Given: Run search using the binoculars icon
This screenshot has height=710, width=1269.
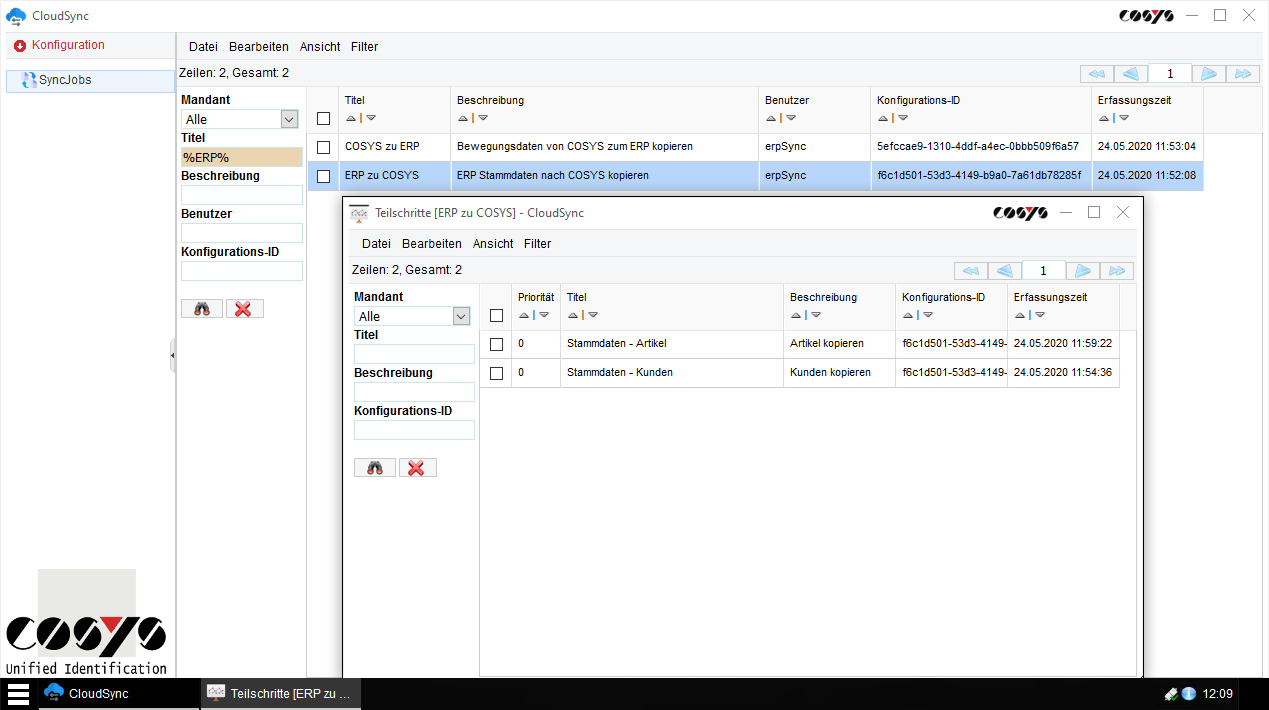Looking at the screenshot, I should coord(201,308).
